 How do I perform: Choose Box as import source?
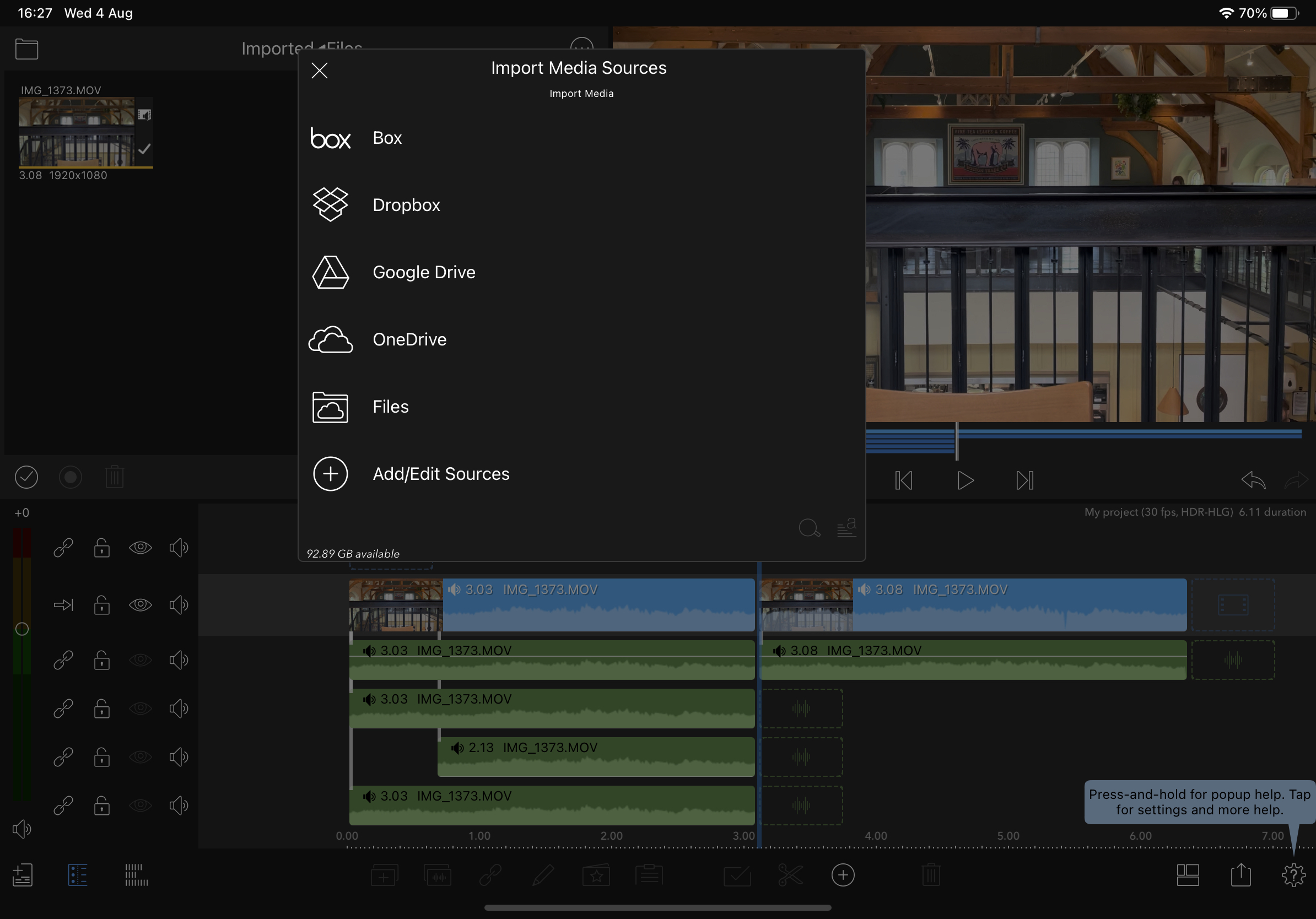[581, 138]
